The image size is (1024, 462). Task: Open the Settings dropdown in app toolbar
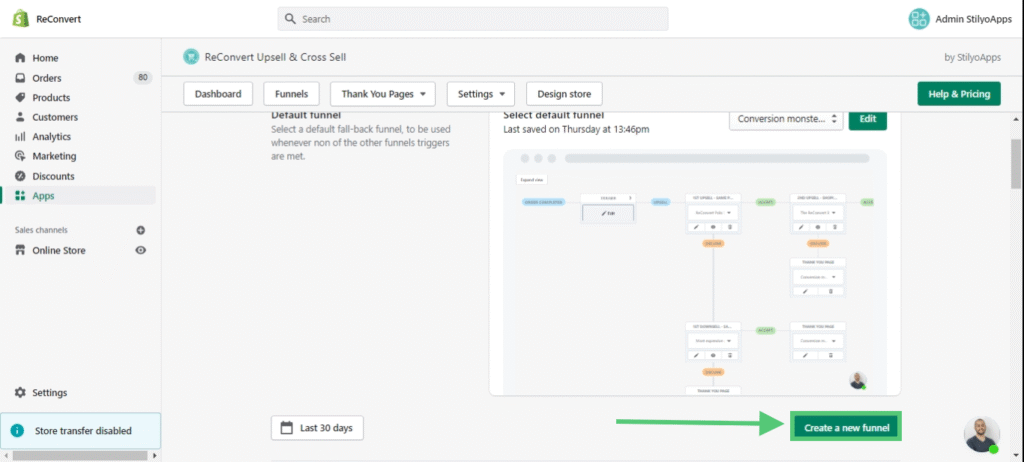point(481,94)
